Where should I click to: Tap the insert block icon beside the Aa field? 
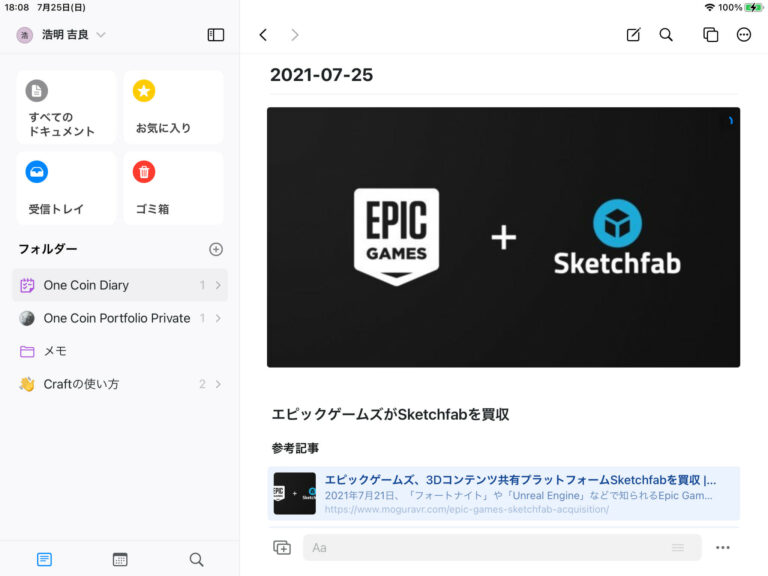tap(282, 548)
